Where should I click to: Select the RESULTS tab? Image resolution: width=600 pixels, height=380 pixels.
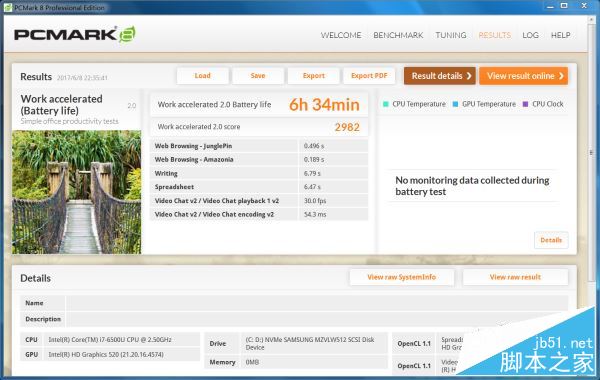(494, 35)
